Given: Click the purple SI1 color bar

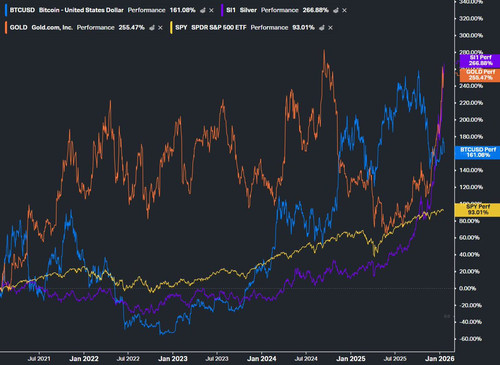Looking at the screenshot, I should tap(222, 10).
